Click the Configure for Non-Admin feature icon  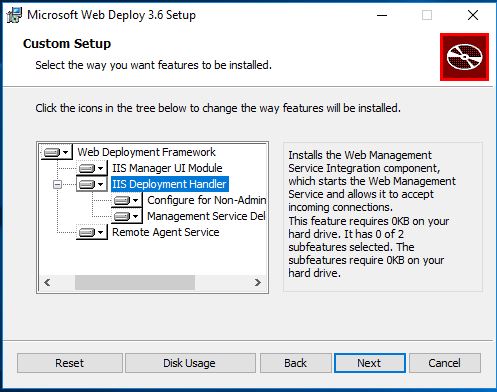click(x=127, y=200)
